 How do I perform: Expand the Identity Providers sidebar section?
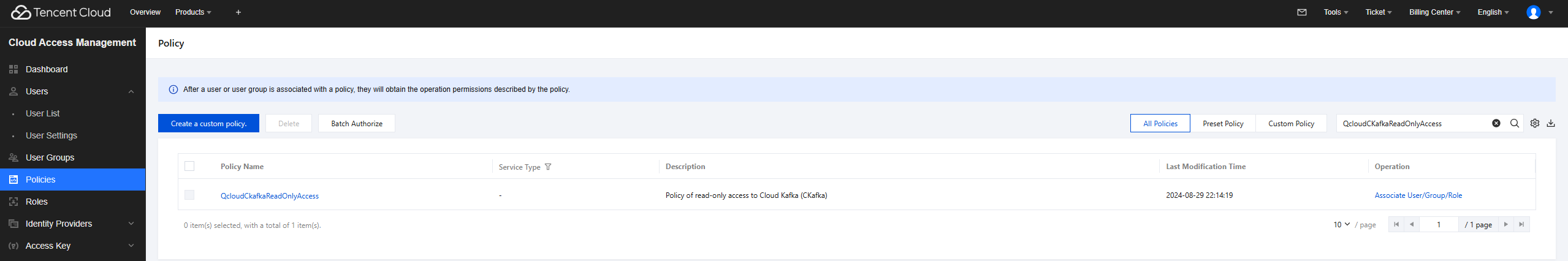click(x=131, y=224)
